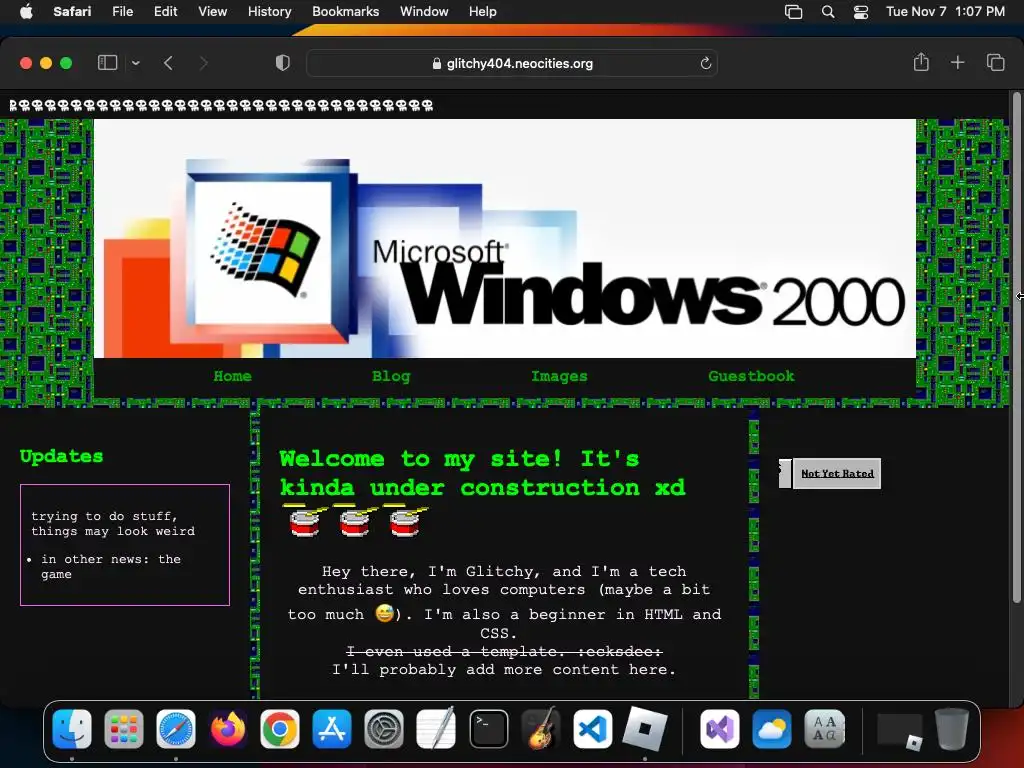1024x768 pixels.
Task: Open Visual Studio Code from the Dock
Action: coord(593,729)
